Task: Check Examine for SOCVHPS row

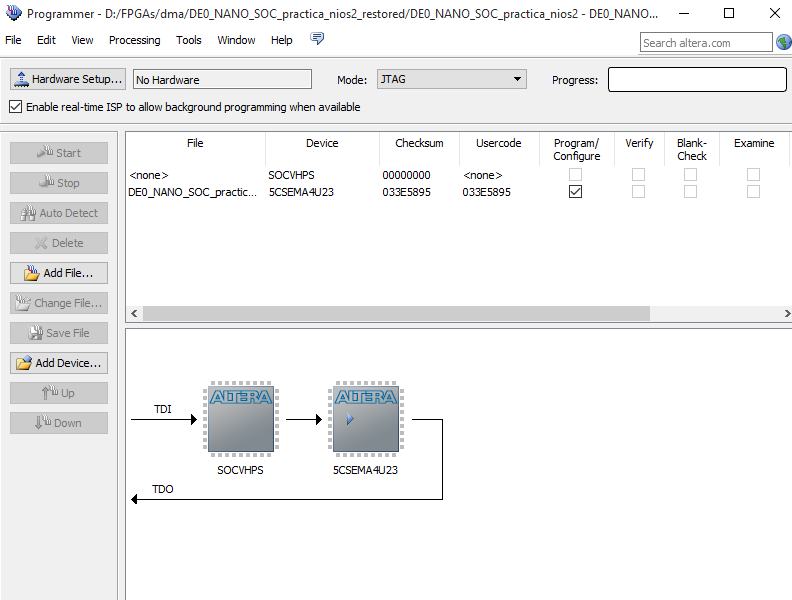Action: [x=754, y=175]
